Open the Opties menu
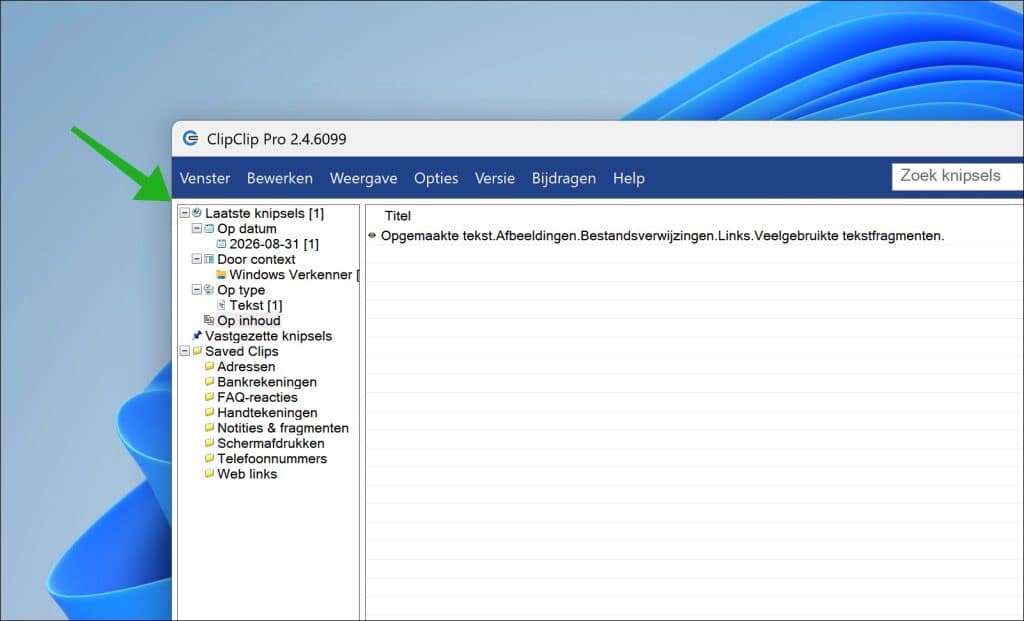The height and width of the screenshot is (621, 1024). (x=436, y=178)
